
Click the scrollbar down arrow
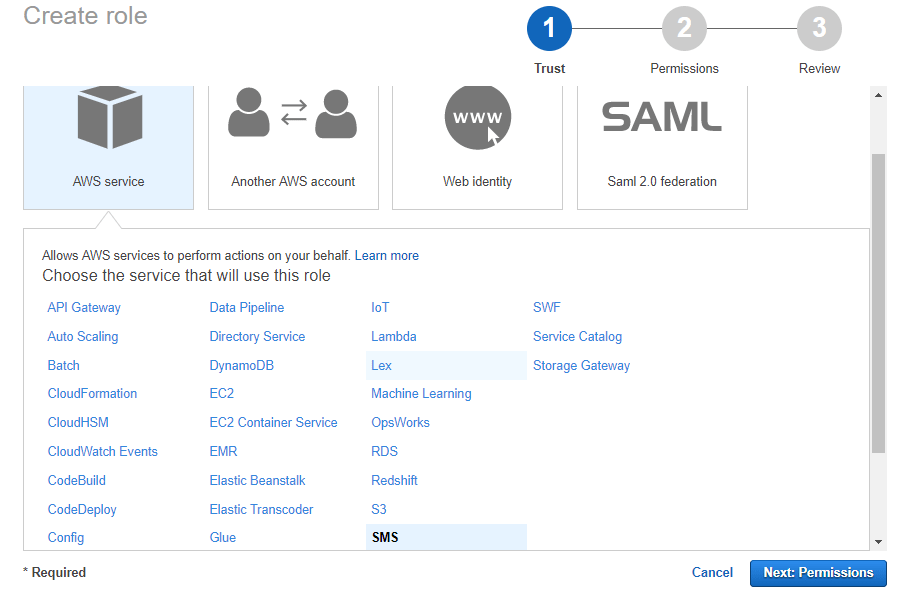(878, 541)
